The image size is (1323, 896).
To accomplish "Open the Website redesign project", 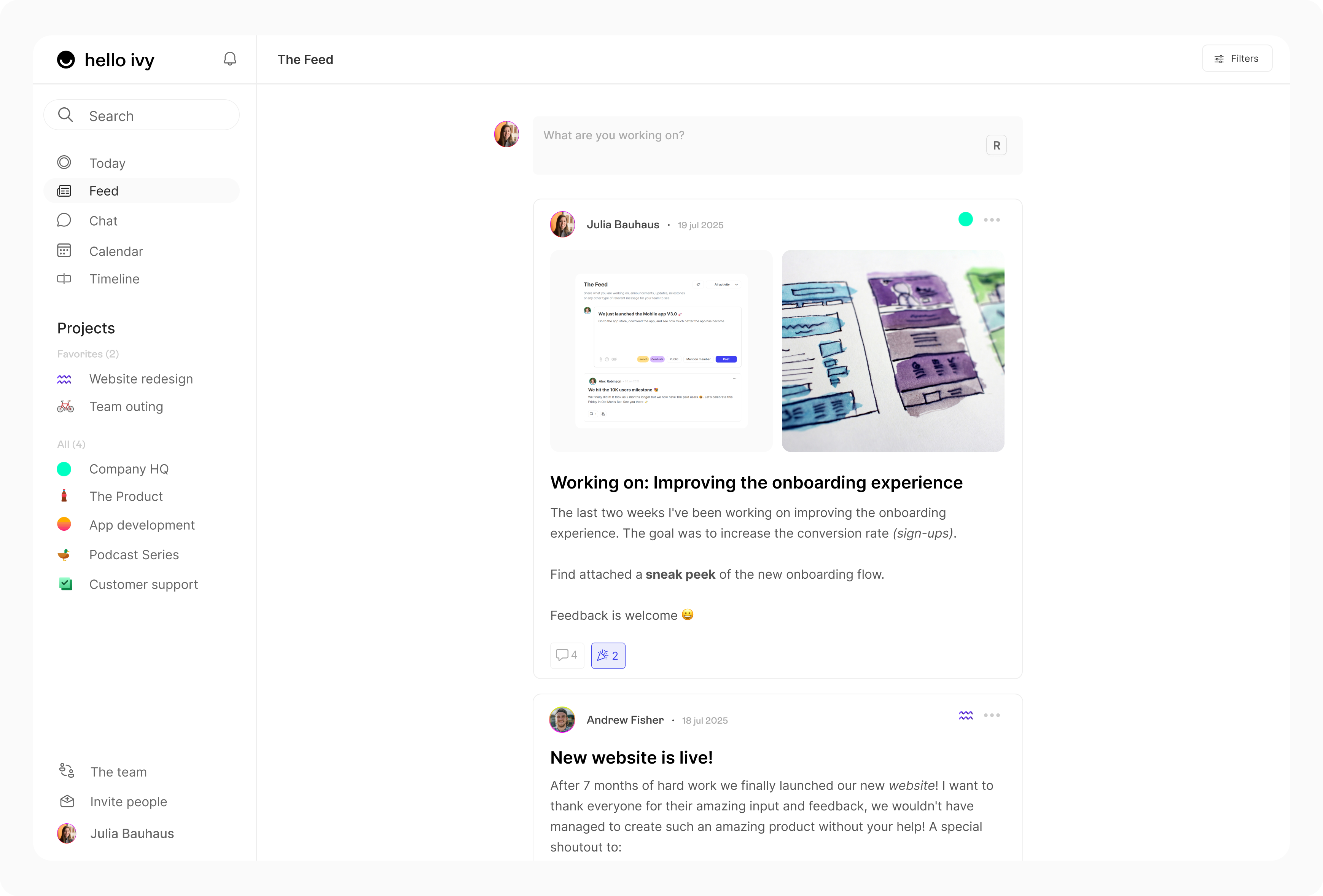I will 141,379.
